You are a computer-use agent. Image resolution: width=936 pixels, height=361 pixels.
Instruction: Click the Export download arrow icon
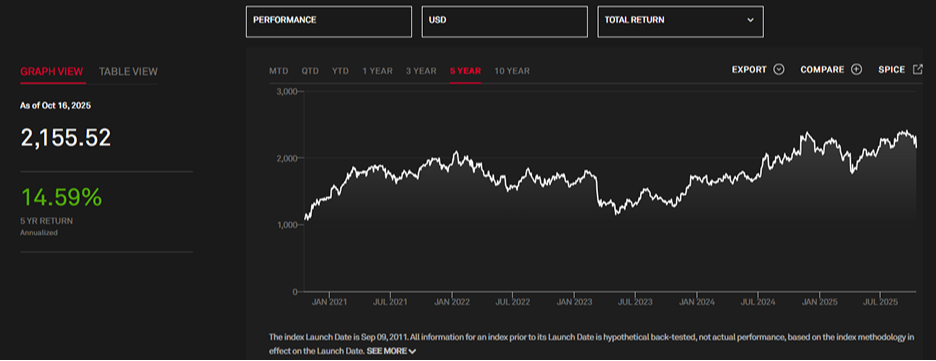(778, 70)
